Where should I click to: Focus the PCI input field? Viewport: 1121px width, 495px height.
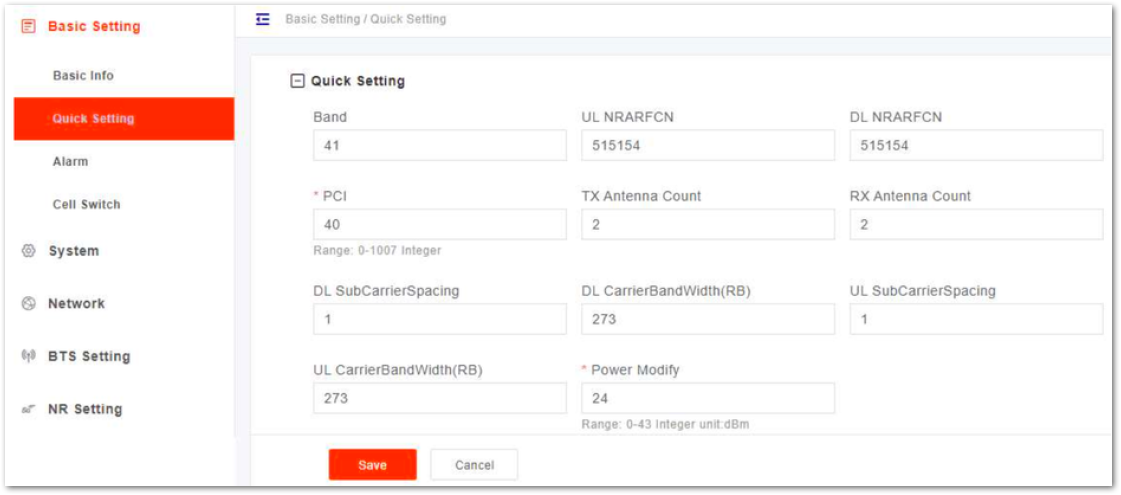click(440, 225)
